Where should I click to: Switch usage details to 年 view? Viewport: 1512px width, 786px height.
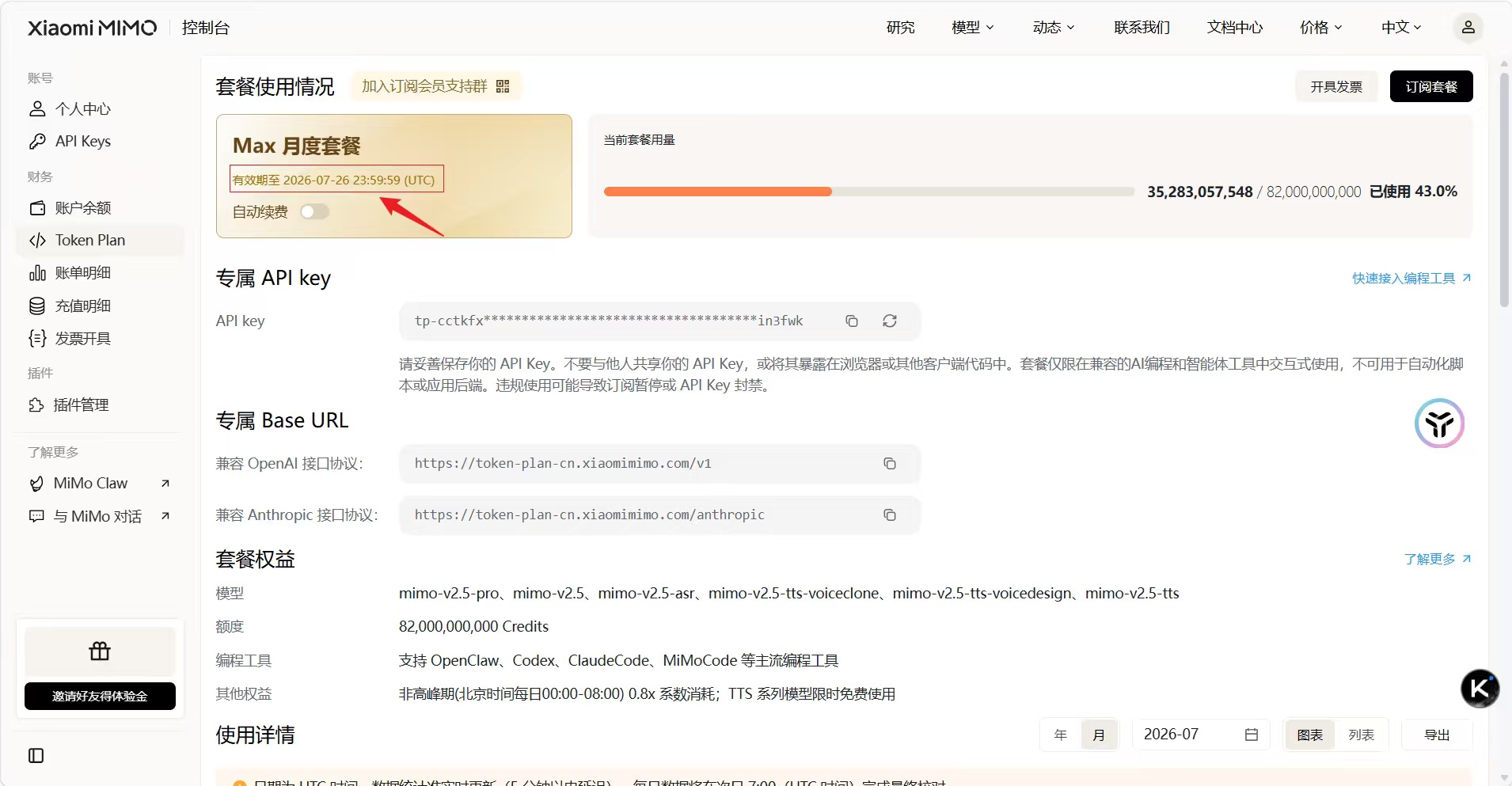1061,735
